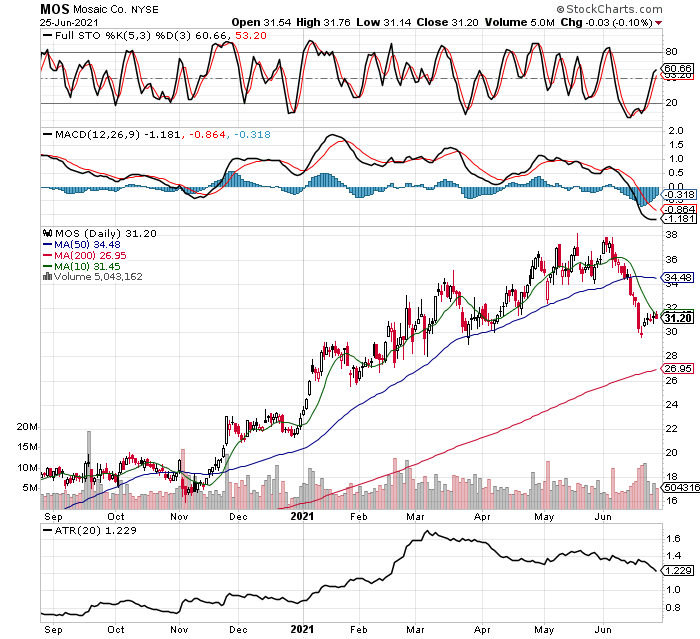Click the 22 label on the price axis
This screenshot has height=639, width=700.
(x=671, y=429)
